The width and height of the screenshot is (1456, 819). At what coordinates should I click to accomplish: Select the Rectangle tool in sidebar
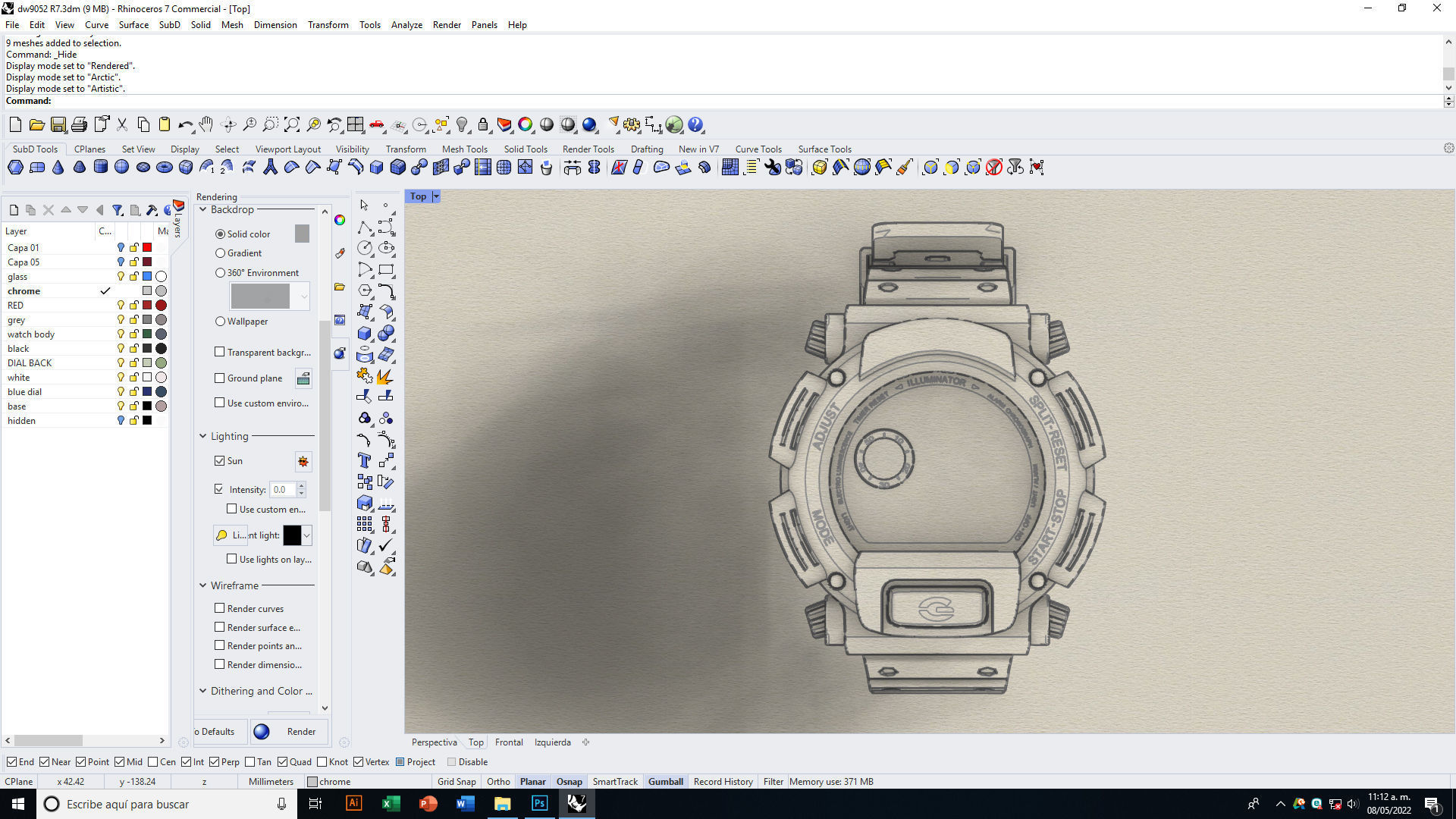click(x=386, y=269)
